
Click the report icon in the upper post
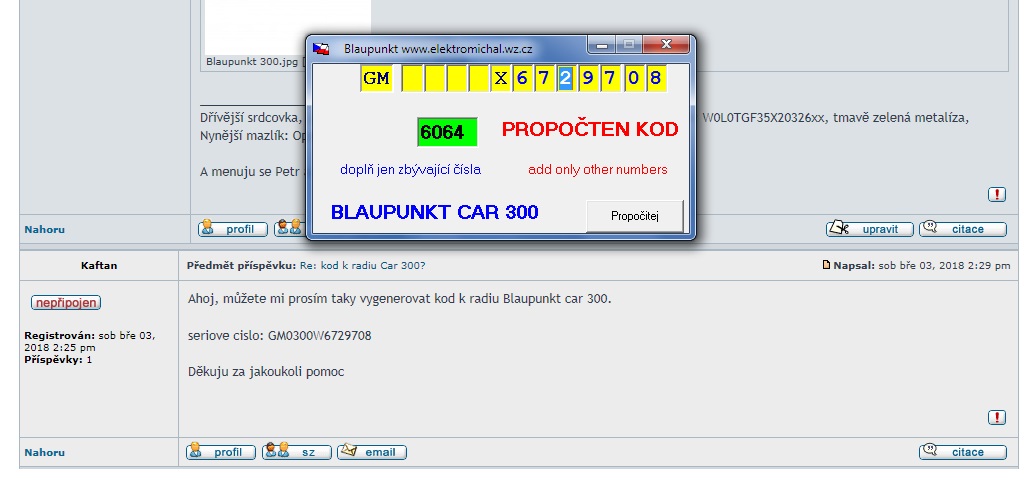(x=996, y=194)
